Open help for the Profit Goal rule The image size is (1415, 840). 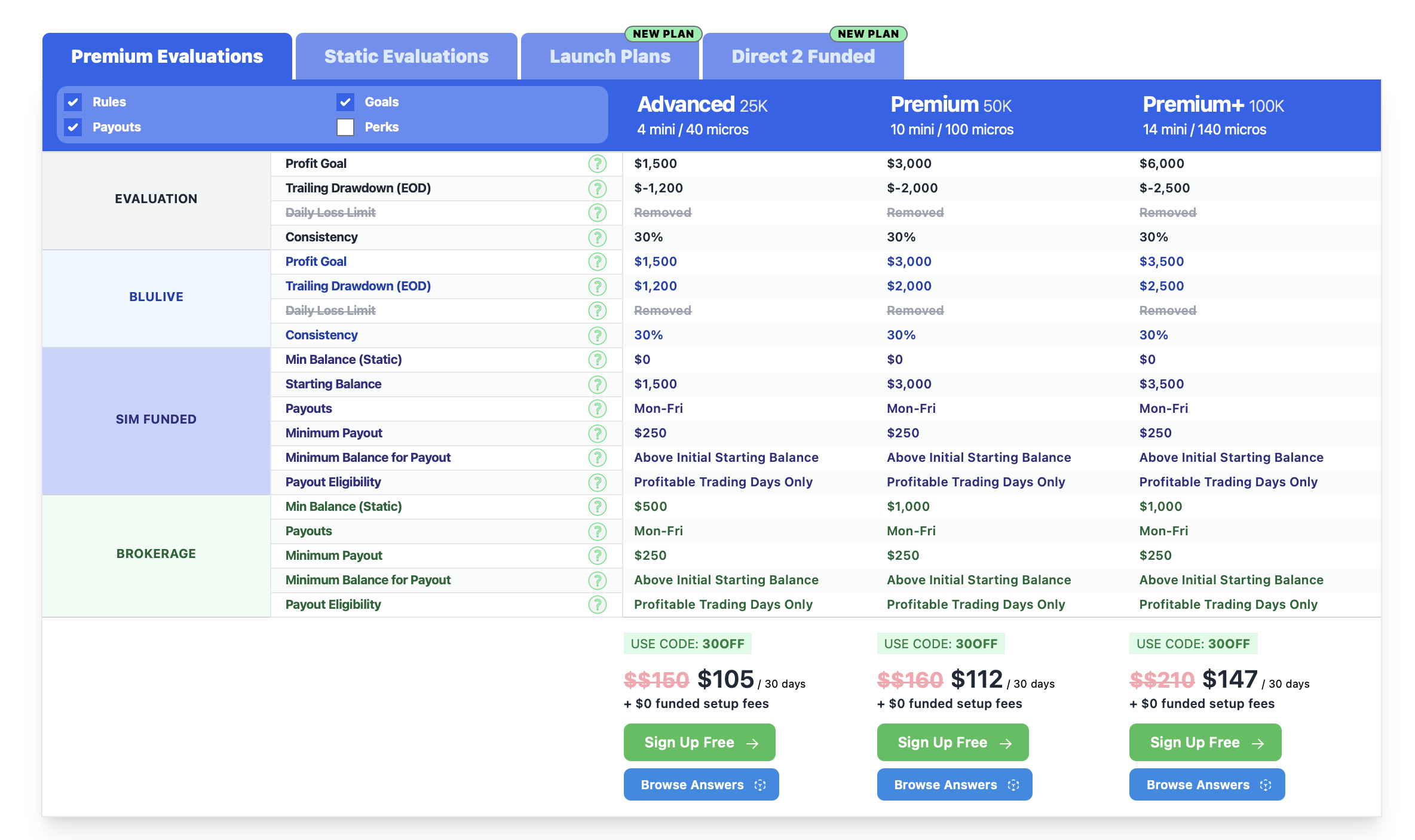pyautogui.click(x=598, y=163)
